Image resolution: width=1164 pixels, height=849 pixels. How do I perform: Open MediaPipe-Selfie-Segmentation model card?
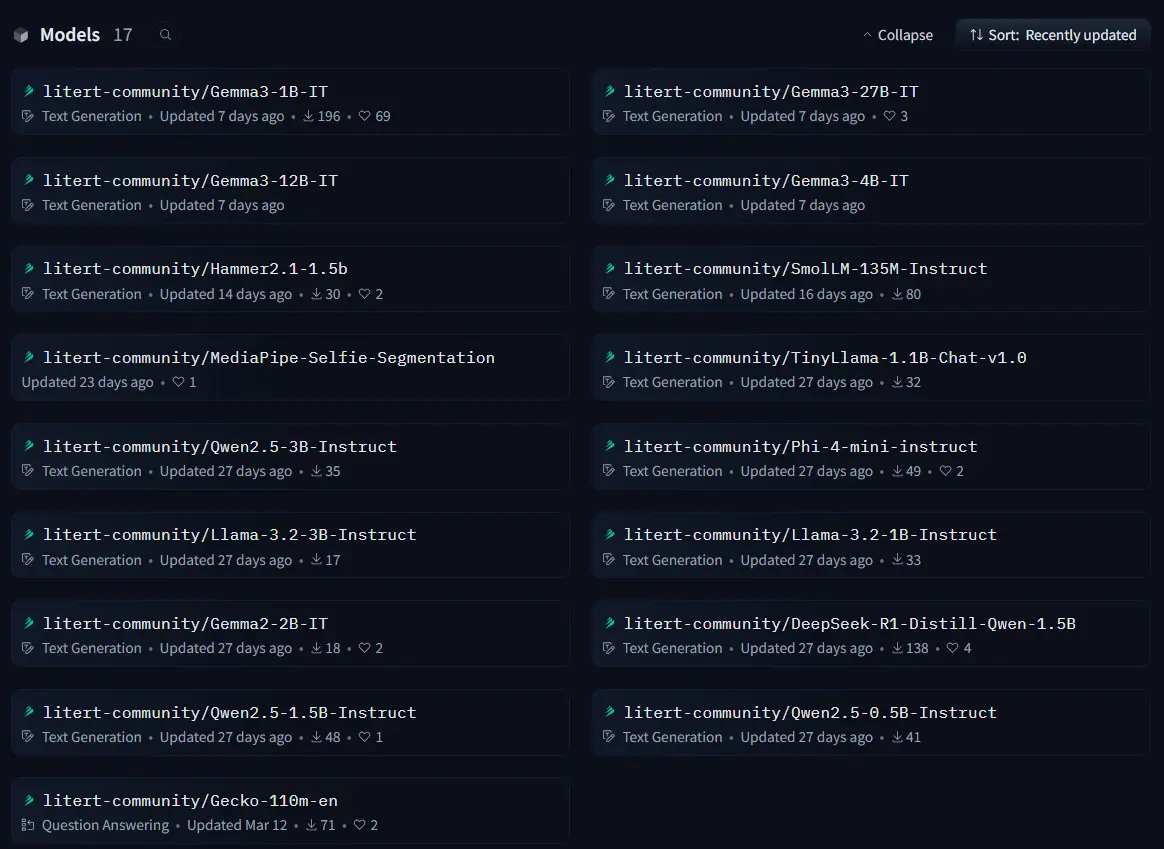point(290,368)
